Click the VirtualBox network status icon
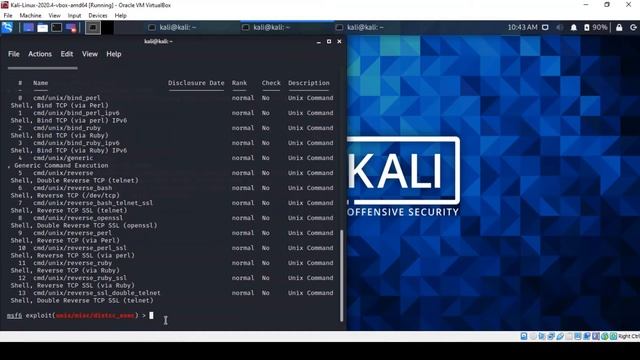 551,336
